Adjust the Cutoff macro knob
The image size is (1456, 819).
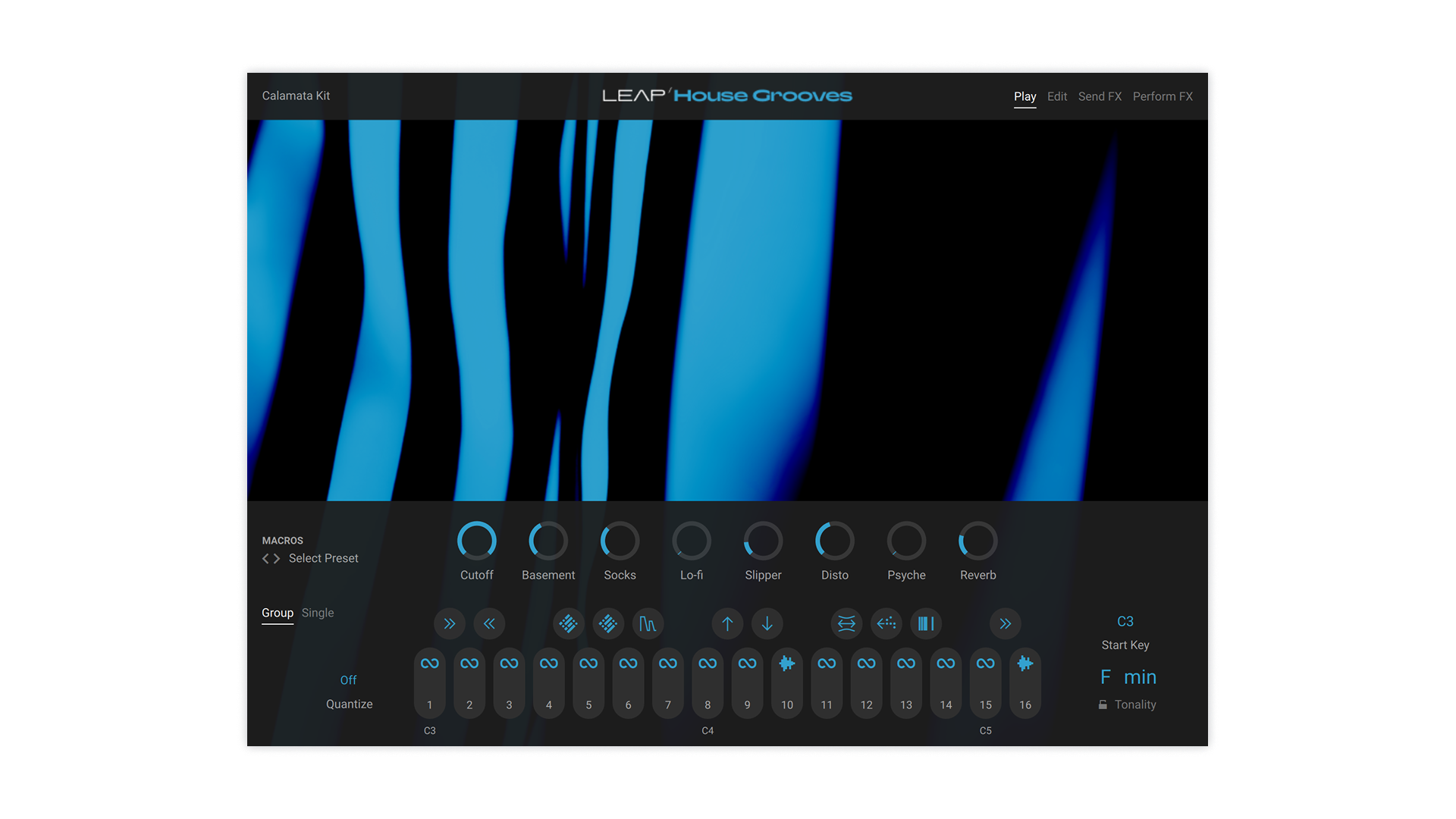click(x=476, y=541)
